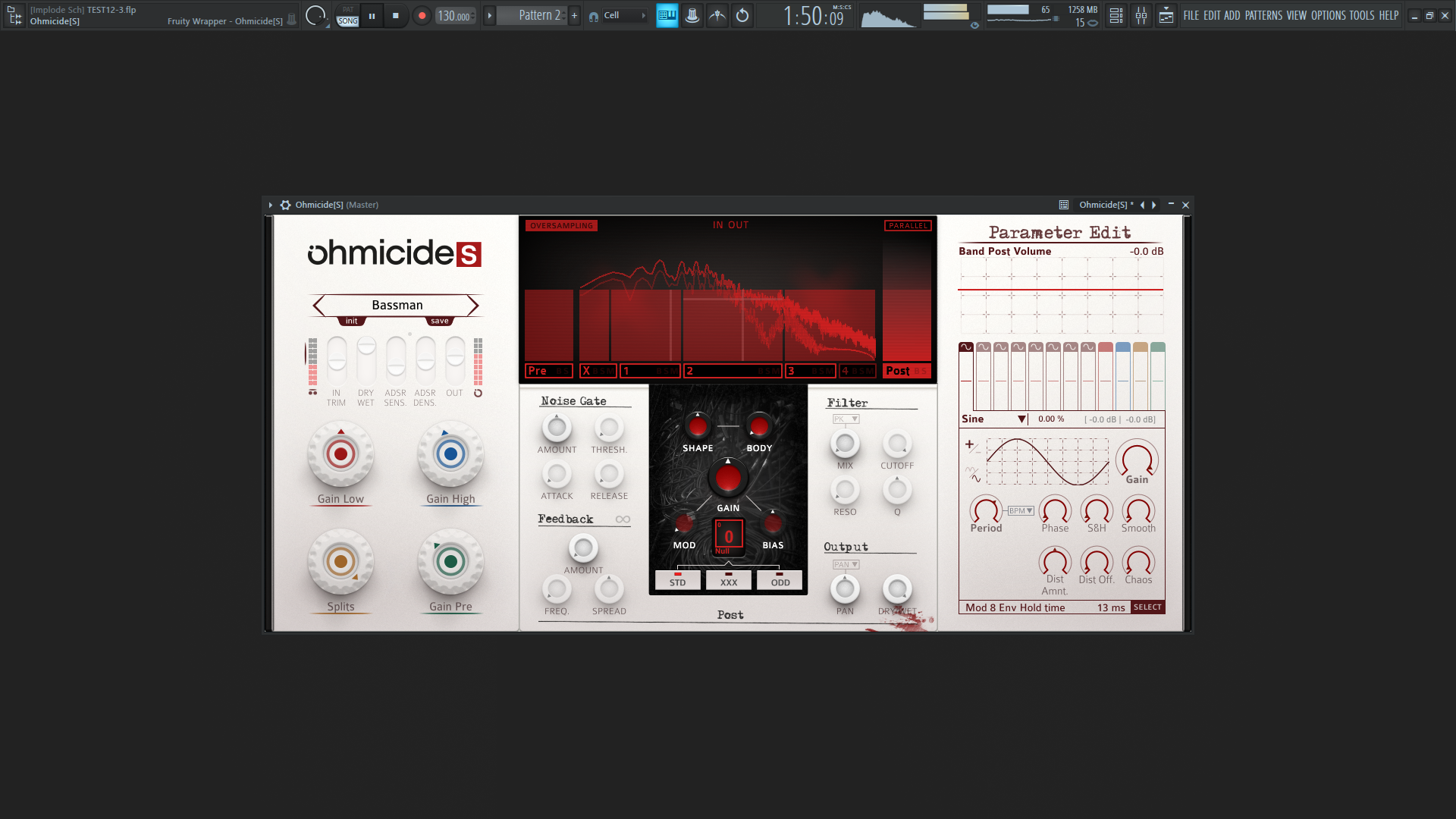Click the preset save button
The width and height of the screenshot is (1456, 819).
click(x=440, y=321)
